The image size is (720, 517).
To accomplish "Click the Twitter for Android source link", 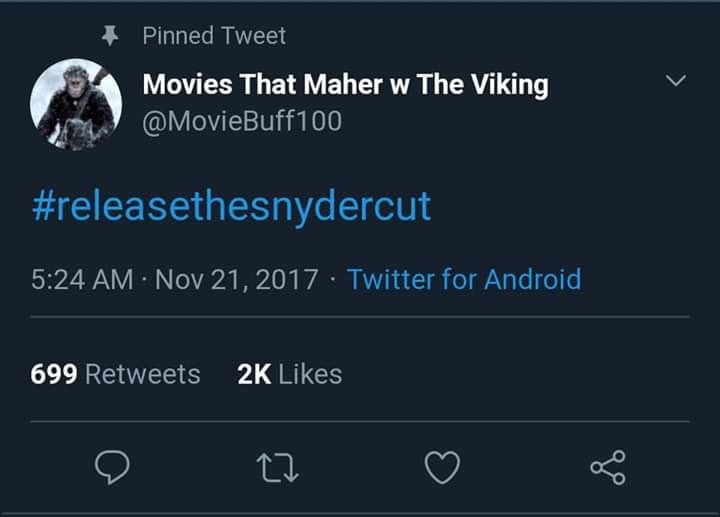I will (x=464, y=279).
